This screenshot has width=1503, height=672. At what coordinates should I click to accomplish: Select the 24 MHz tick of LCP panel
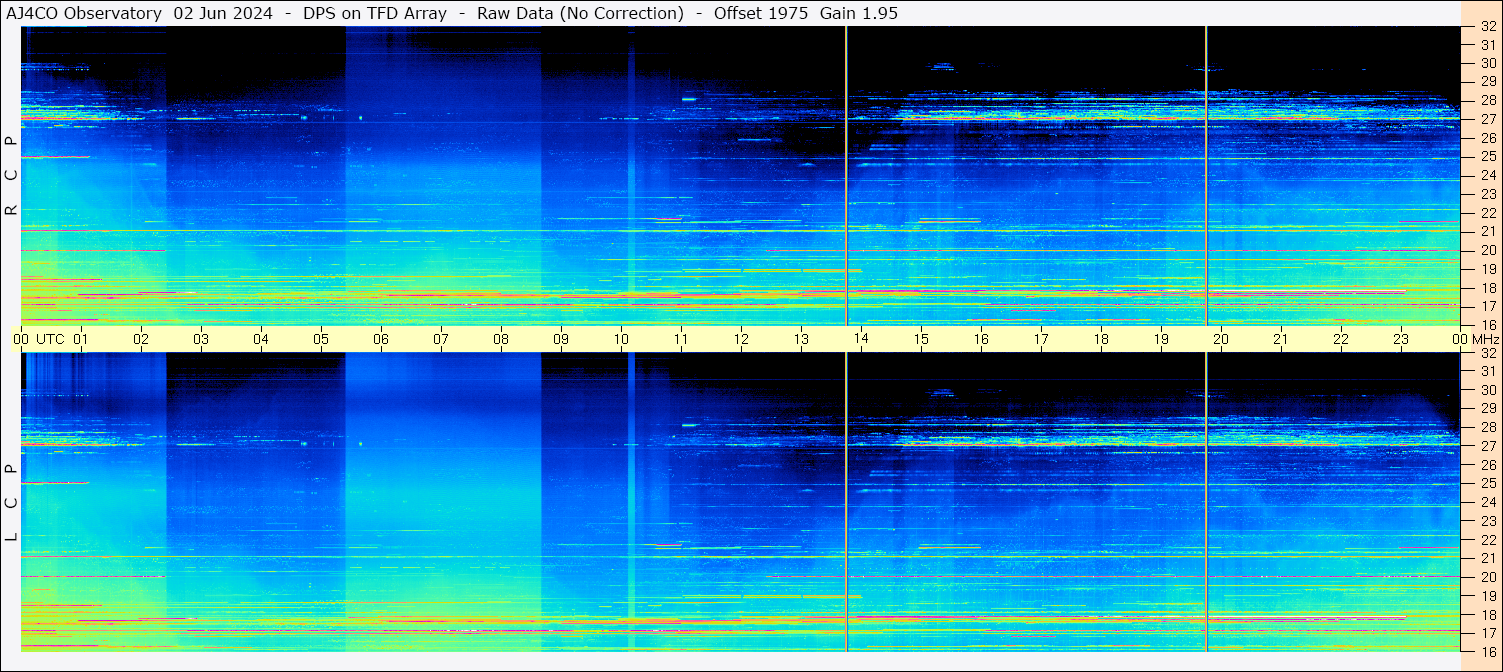1487,502
